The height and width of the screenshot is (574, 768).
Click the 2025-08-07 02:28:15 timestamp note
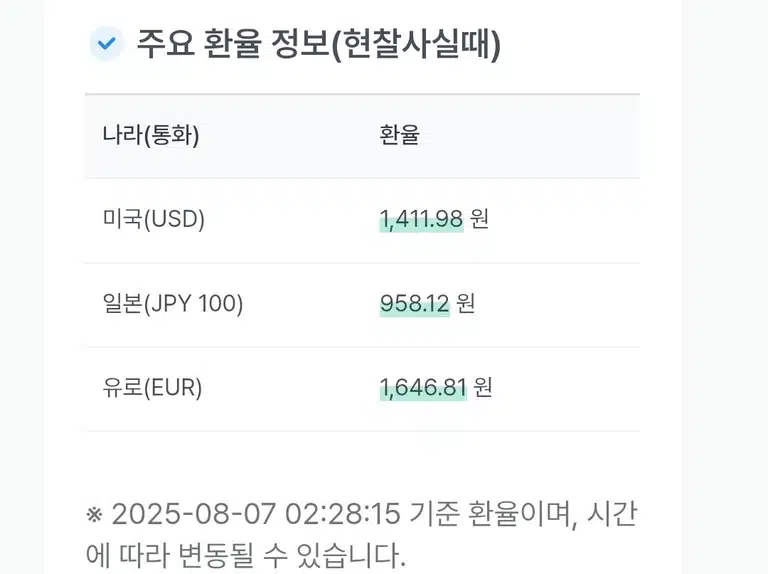point(256,514)
